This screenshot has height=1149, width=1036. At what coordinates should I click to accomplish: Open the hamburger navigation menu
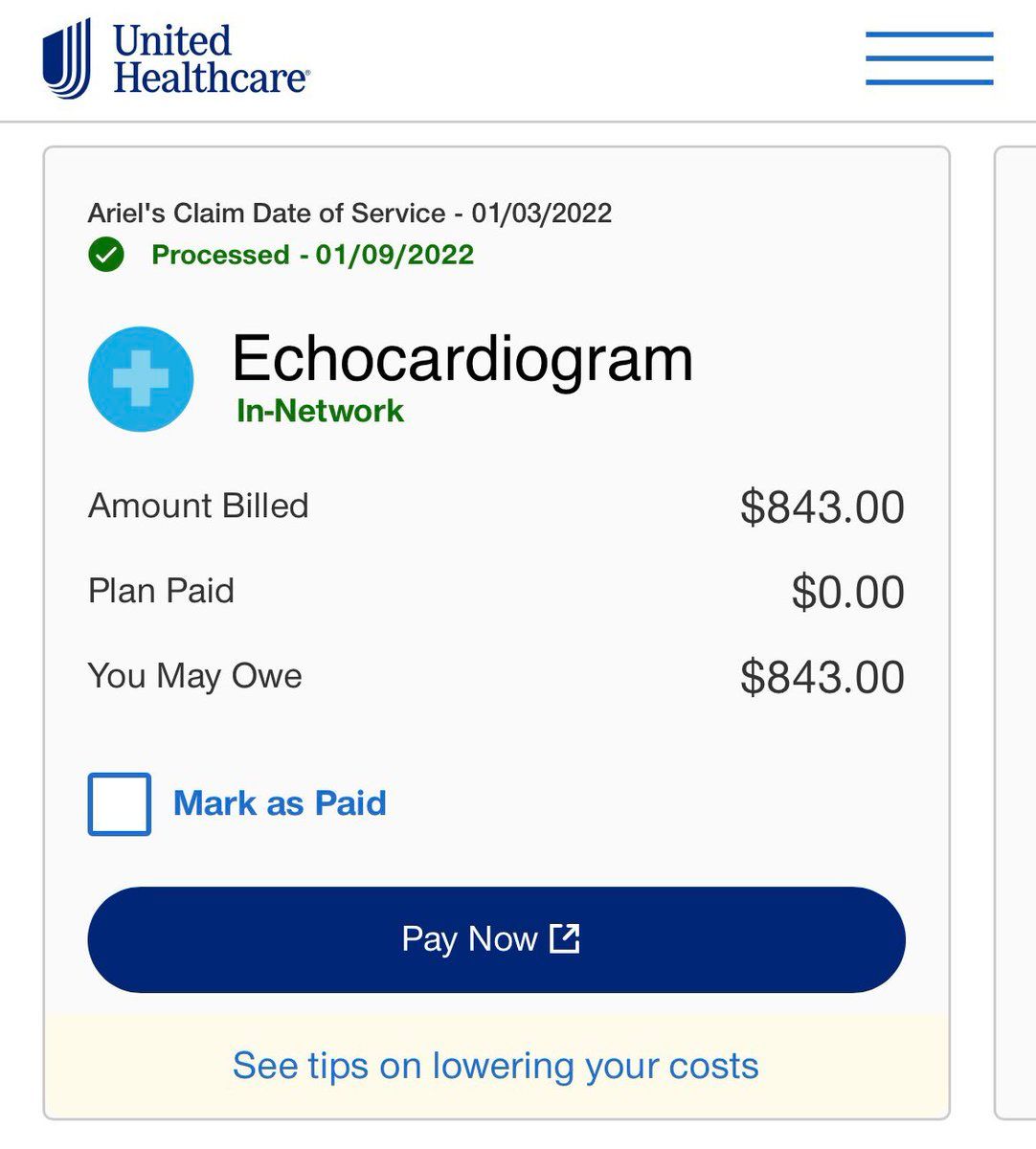pyautogui.click(x=929, y=58)
